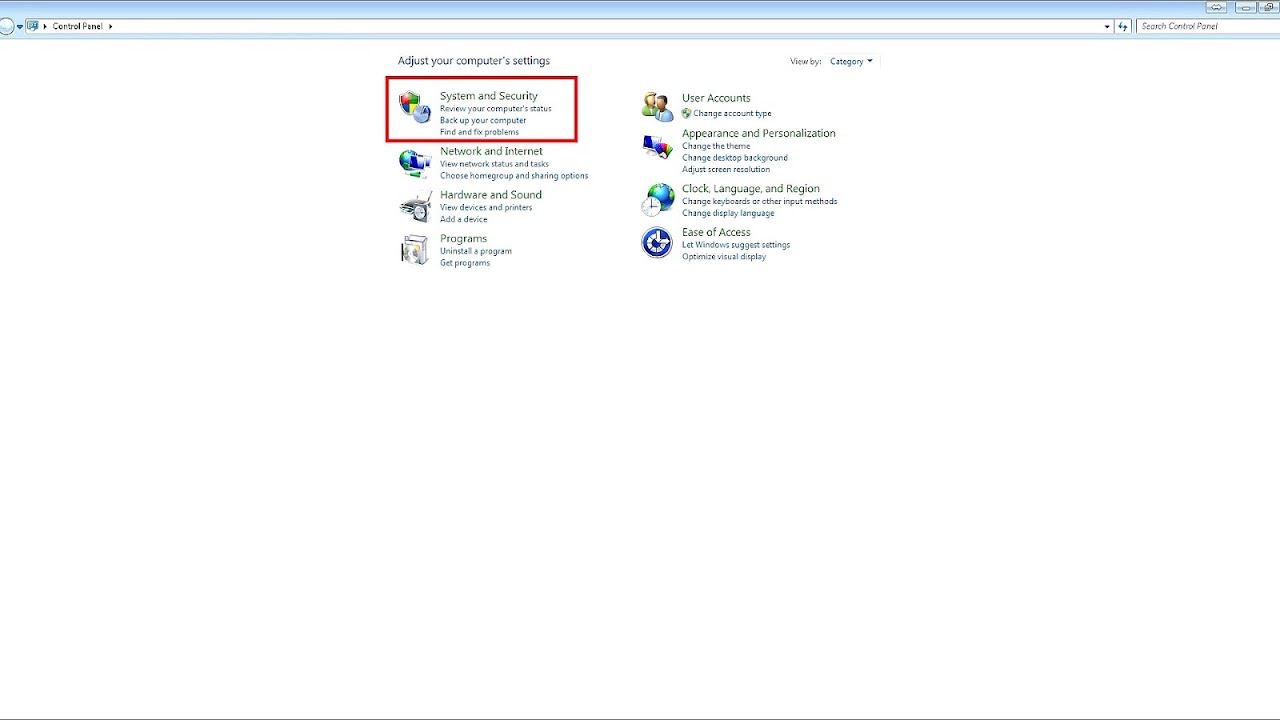Open View network status and tasks link
1280x720 pixels.
[x=494, y=164]
